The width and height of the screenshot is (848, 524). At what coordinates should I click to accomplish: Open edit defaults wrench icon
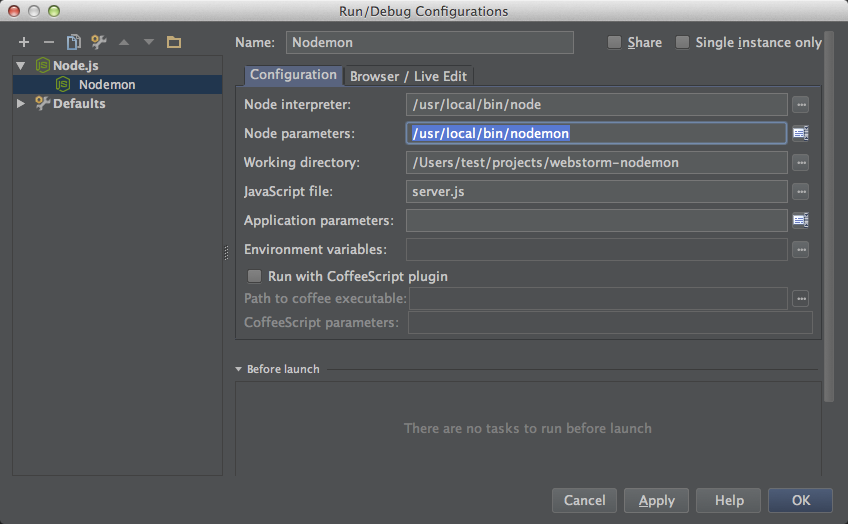(98, 42)
